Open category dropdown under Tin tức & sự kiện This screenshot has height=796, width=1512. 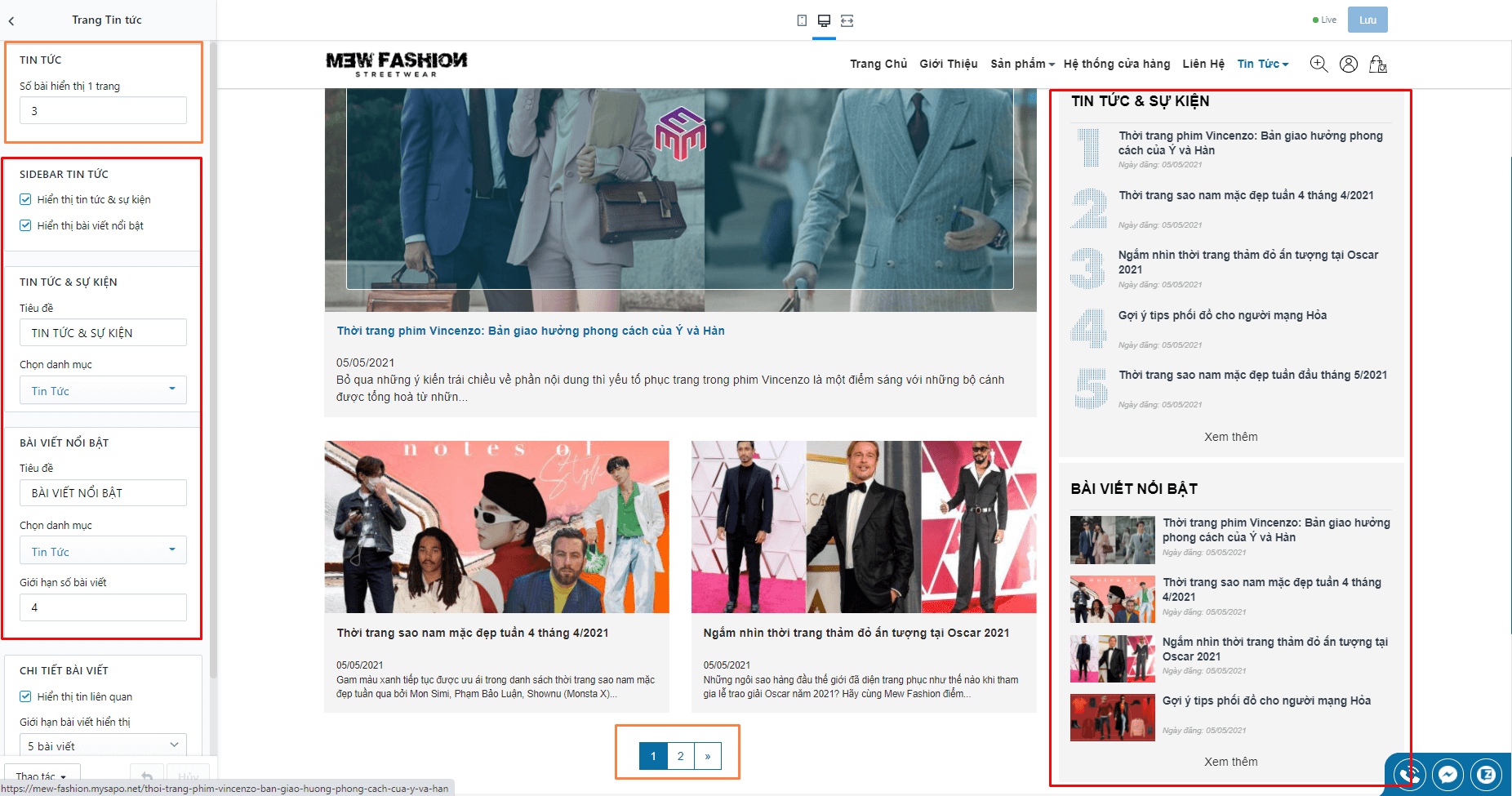(103, 390)
